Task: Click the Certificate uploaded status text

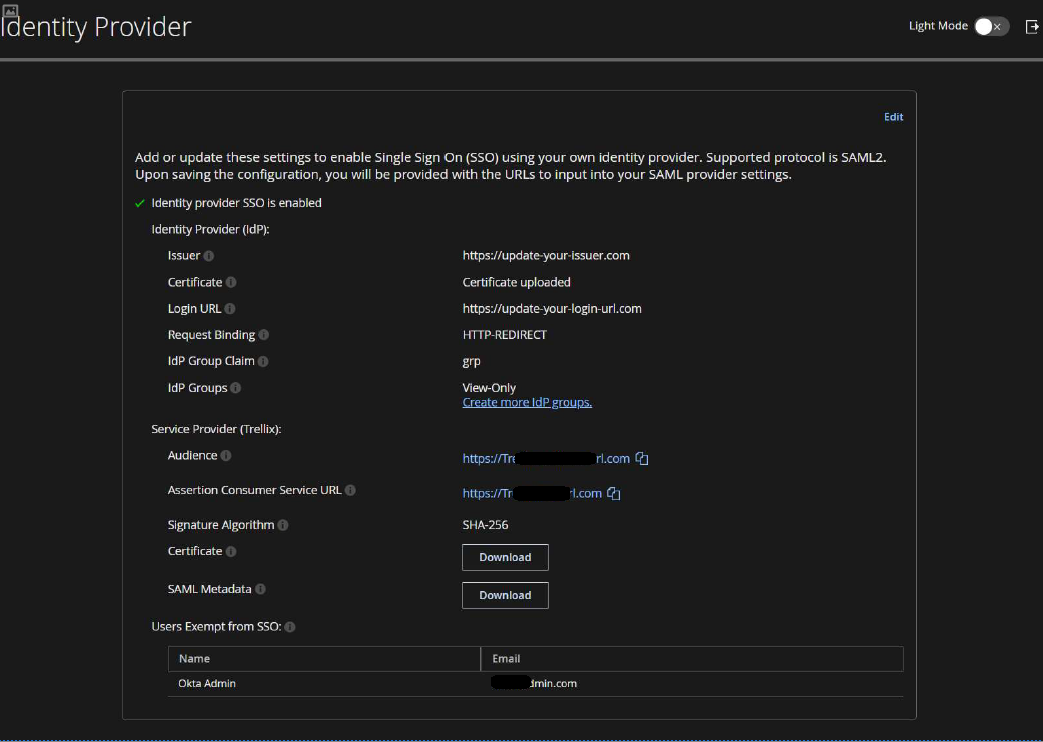Action: pos(516,282)
